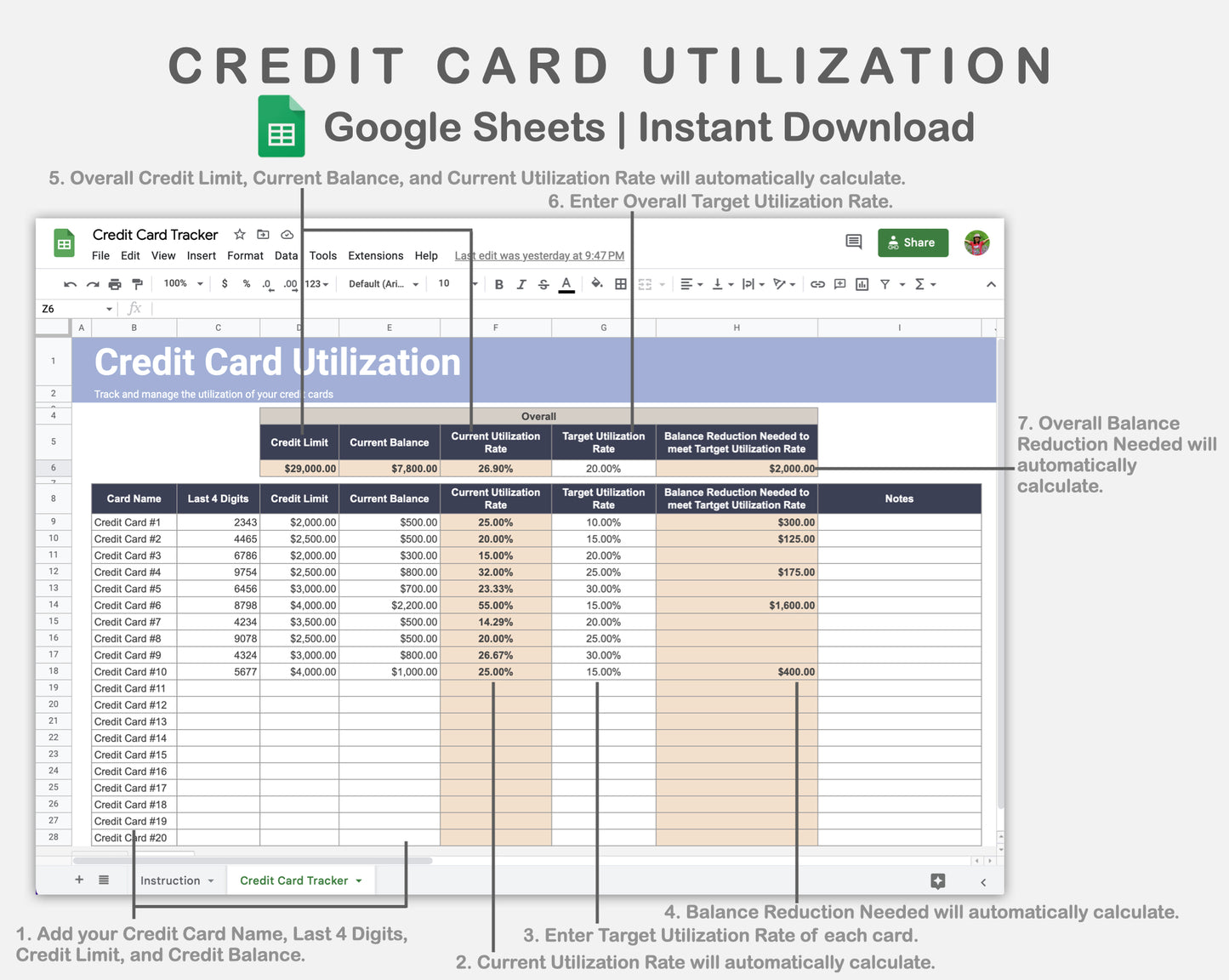Click the Print icon
This screenshot has height=980, width=1229.
pyautogui.click(x=115, y=284)
